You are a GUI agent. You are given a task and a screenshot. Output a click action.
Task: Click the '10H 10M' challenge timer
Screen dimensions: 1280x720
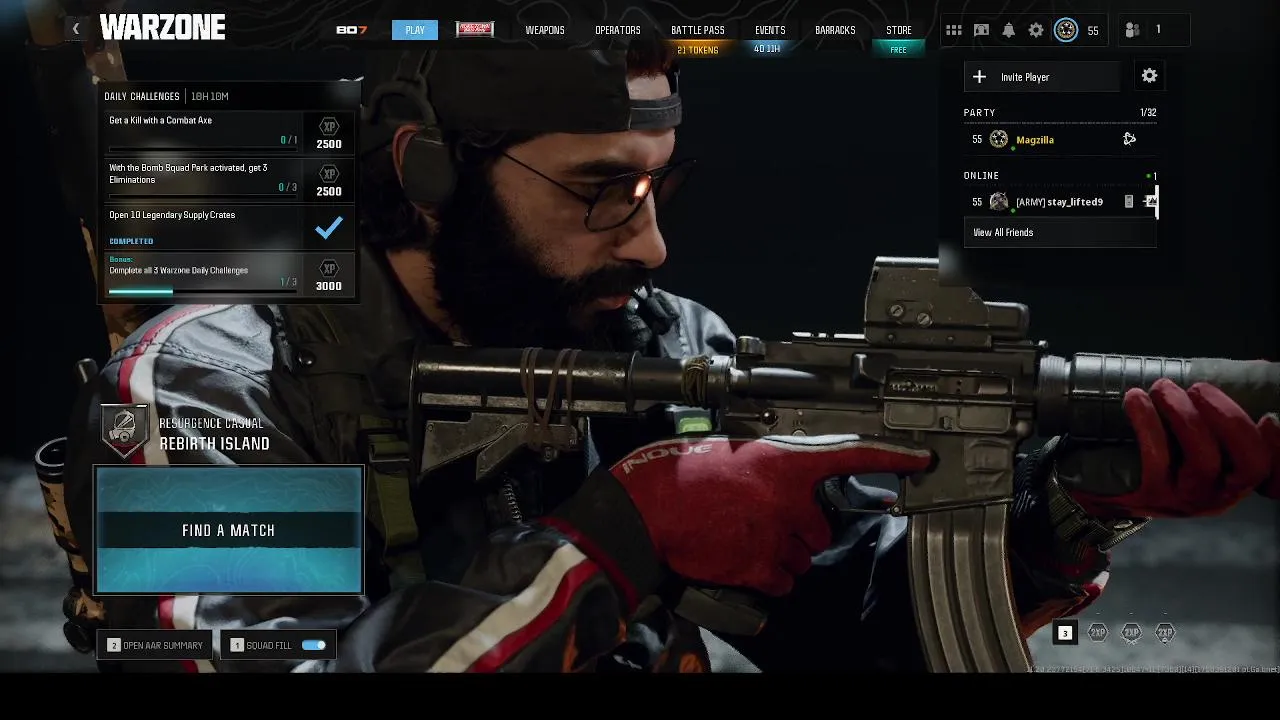(x=210, y=96)
